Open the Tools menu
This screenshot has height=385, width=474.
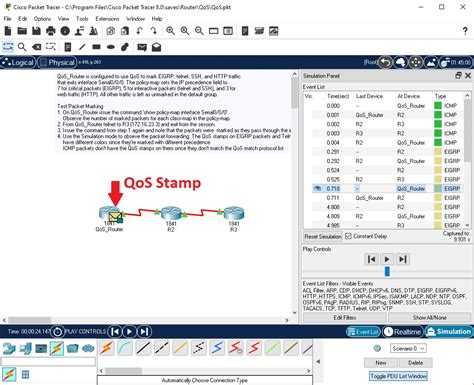[82, 19]
